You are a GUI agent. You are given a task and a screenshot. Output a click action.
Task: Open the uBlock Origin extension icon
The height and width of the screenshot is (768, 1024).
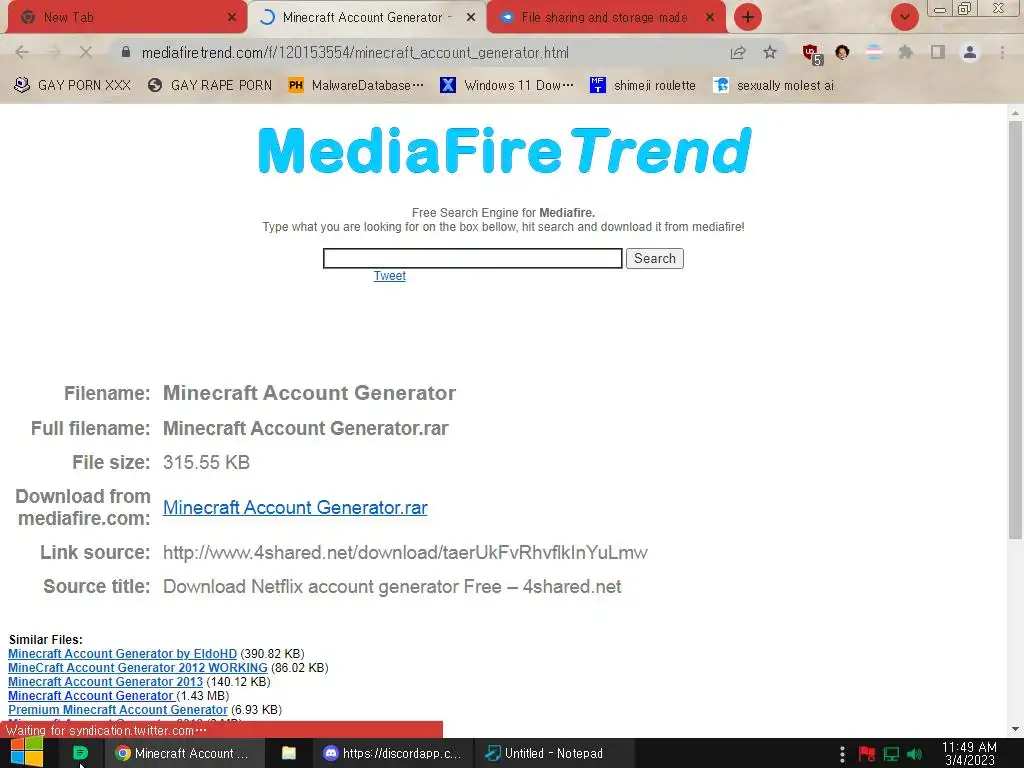point(812,54)
